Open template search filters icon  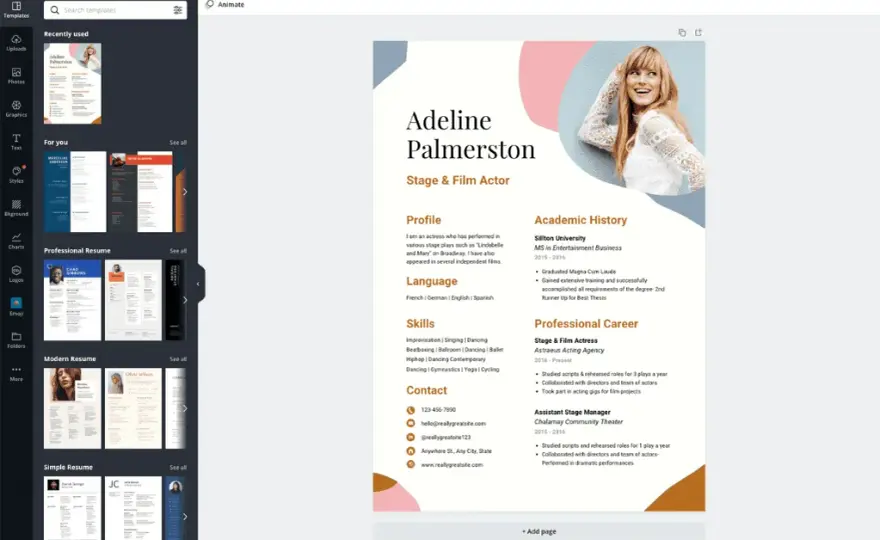click(177, 10)
